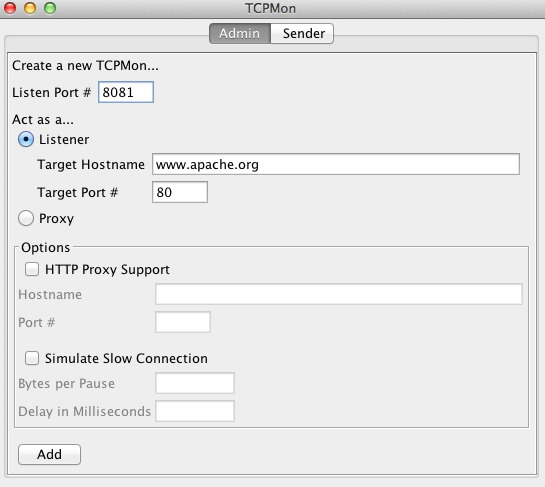Click the 'Bytes per Pause' label

(66, 383)
